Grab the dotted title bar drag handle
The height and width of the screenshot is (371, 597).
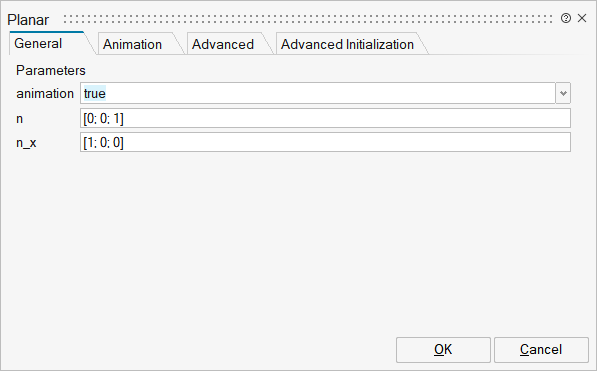pyautogui.click(x=308, y=19)
